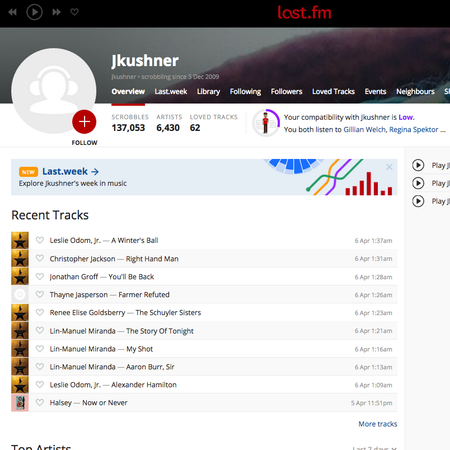Open album art for The Schuyler Sisters

tap(20, 312)
